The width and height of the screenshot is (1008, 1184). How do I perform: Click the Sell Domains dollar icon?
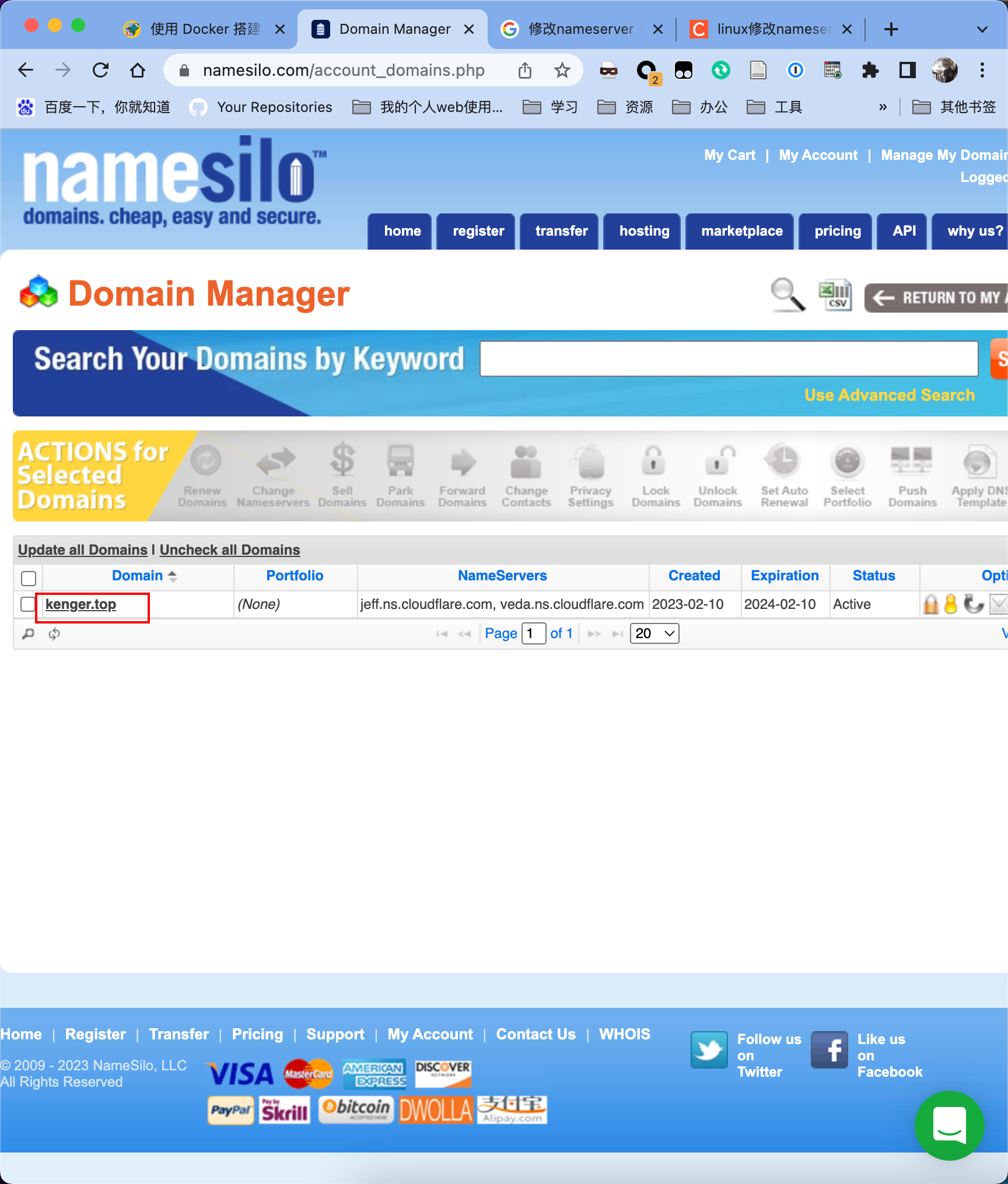click(x=342, y=460)
